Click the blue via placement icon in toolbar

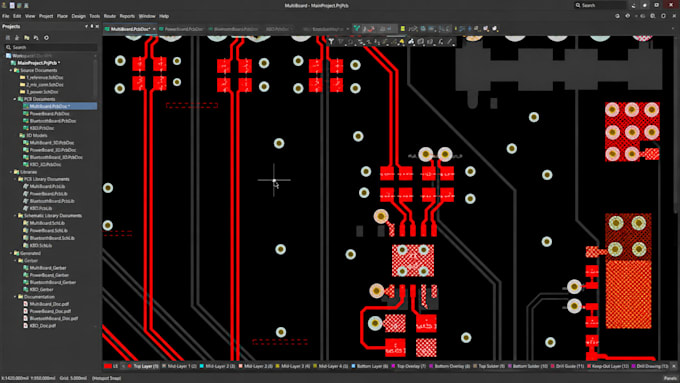(x=469, y=29)
